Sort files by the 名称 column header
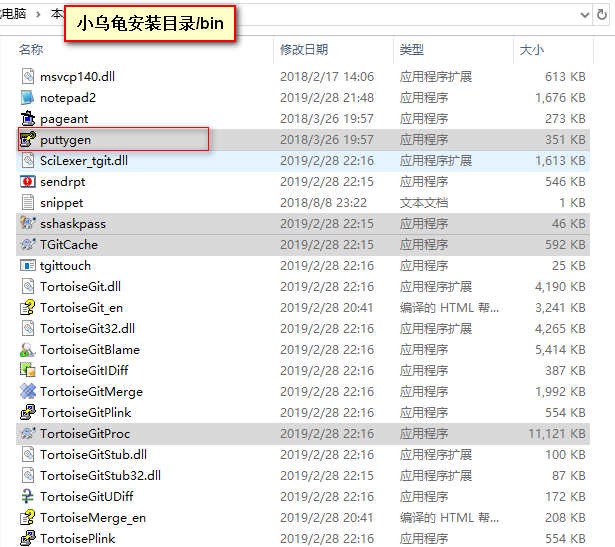 (x=31, y=49)
